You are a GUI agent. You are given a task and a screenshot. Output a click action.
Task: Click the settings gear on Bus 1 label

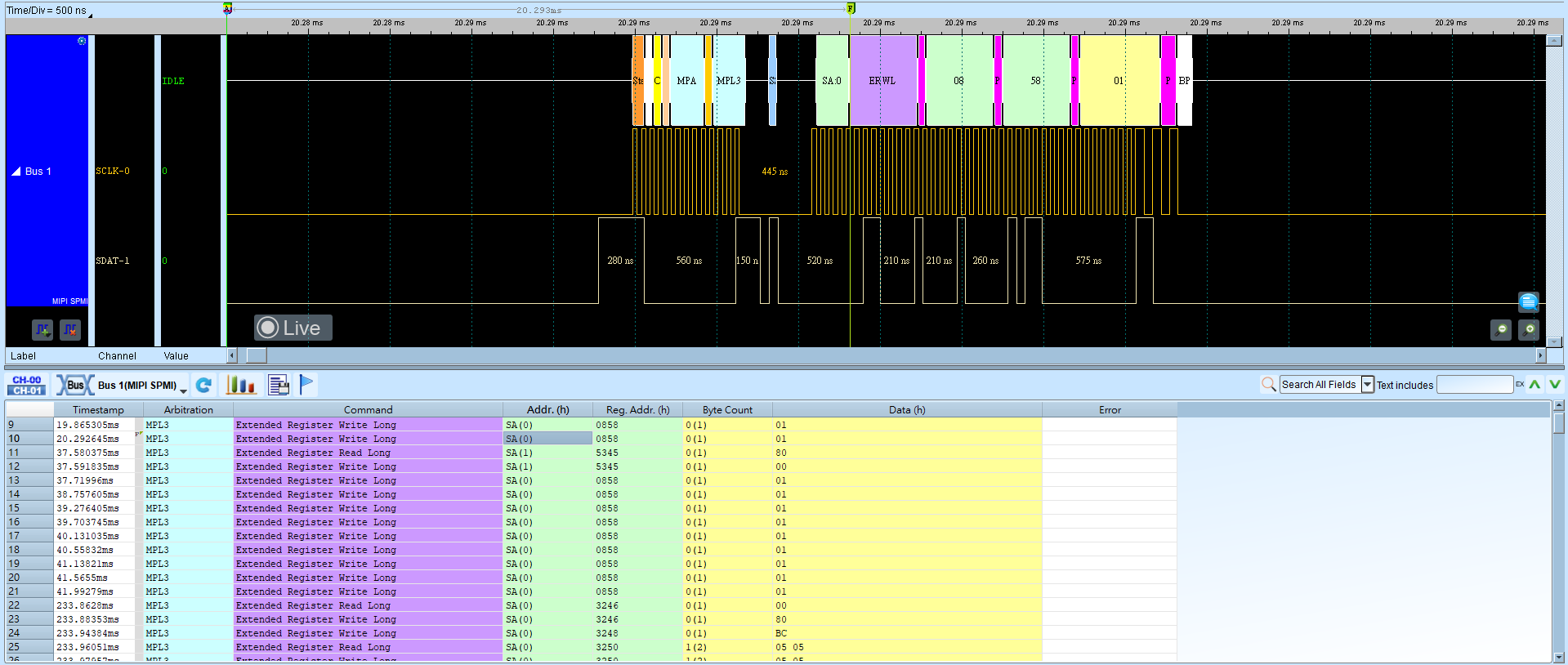[x=82, y=41]
